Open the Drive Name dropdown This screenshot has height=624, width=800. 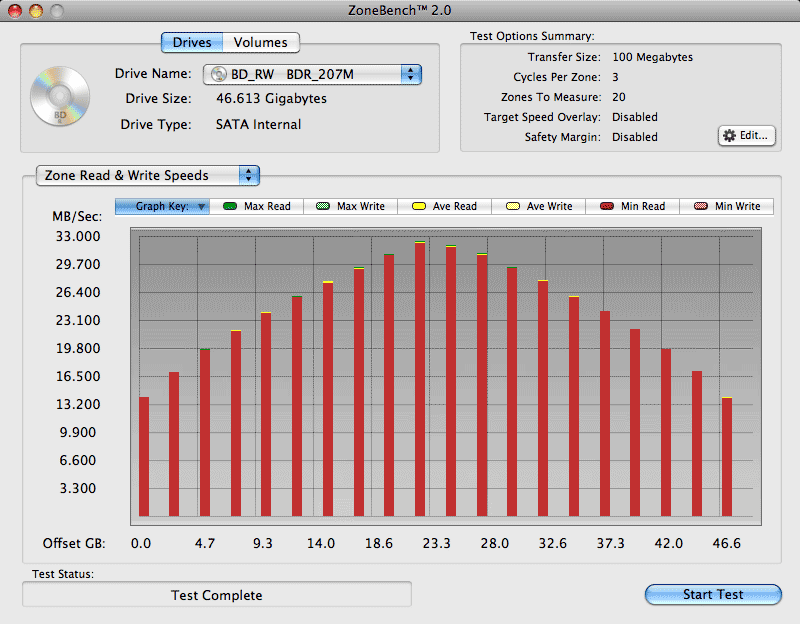coord(312,75)
